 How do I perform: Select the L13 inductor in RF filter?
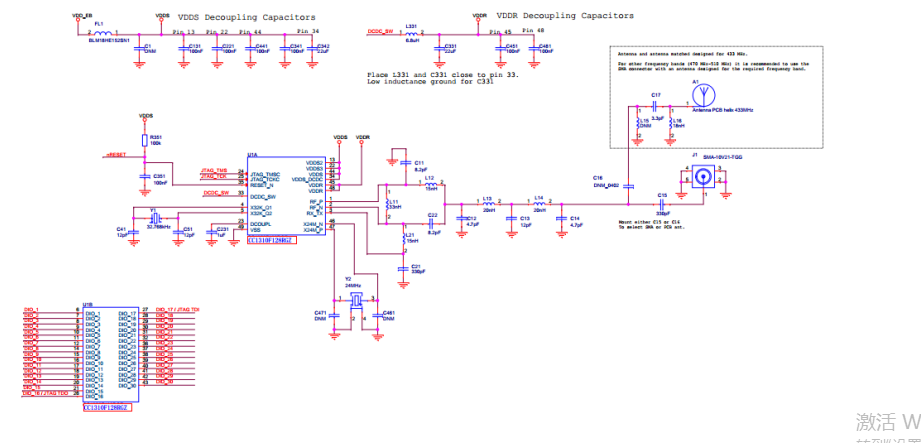488,206
